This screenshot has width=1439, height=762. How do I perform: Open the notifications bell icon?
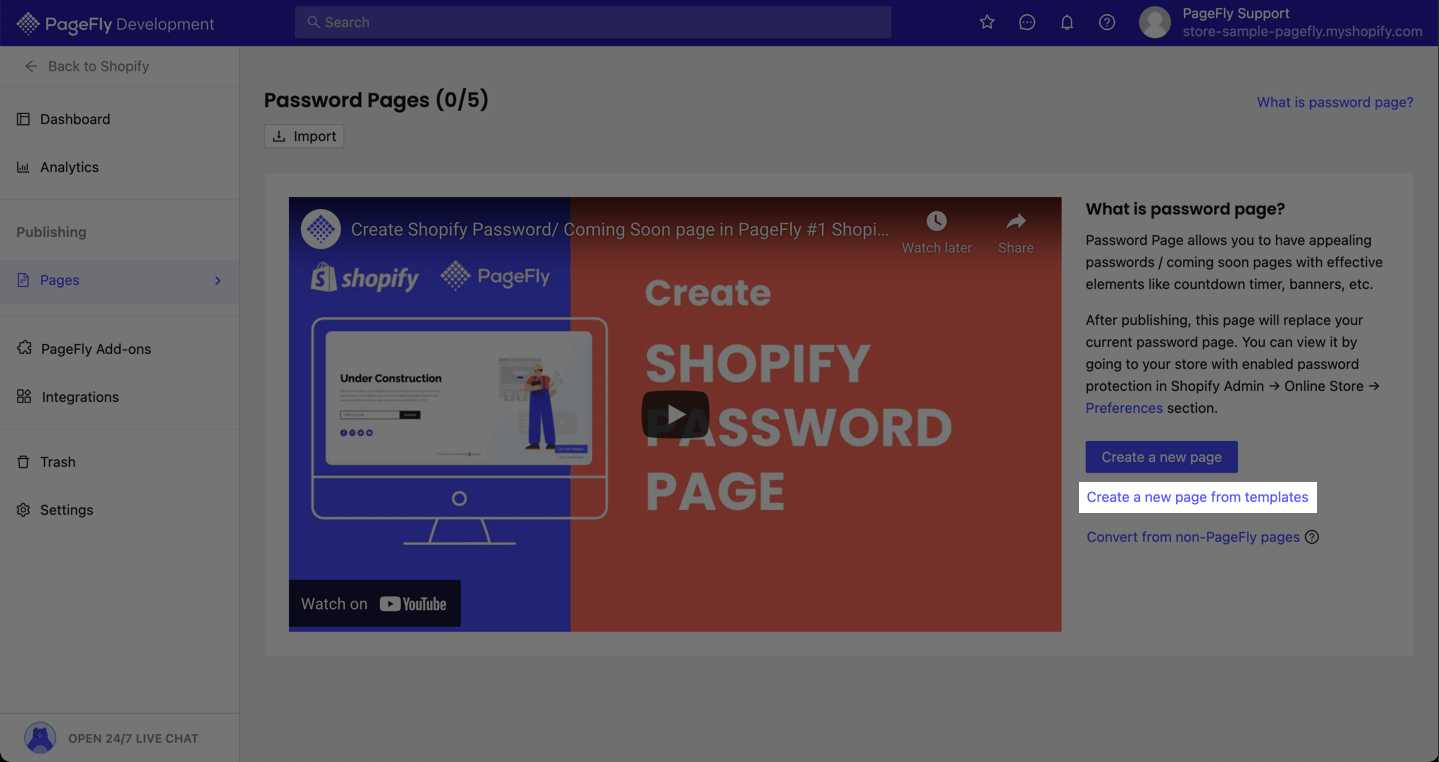pyautogui.click(x=1067, y=22)
